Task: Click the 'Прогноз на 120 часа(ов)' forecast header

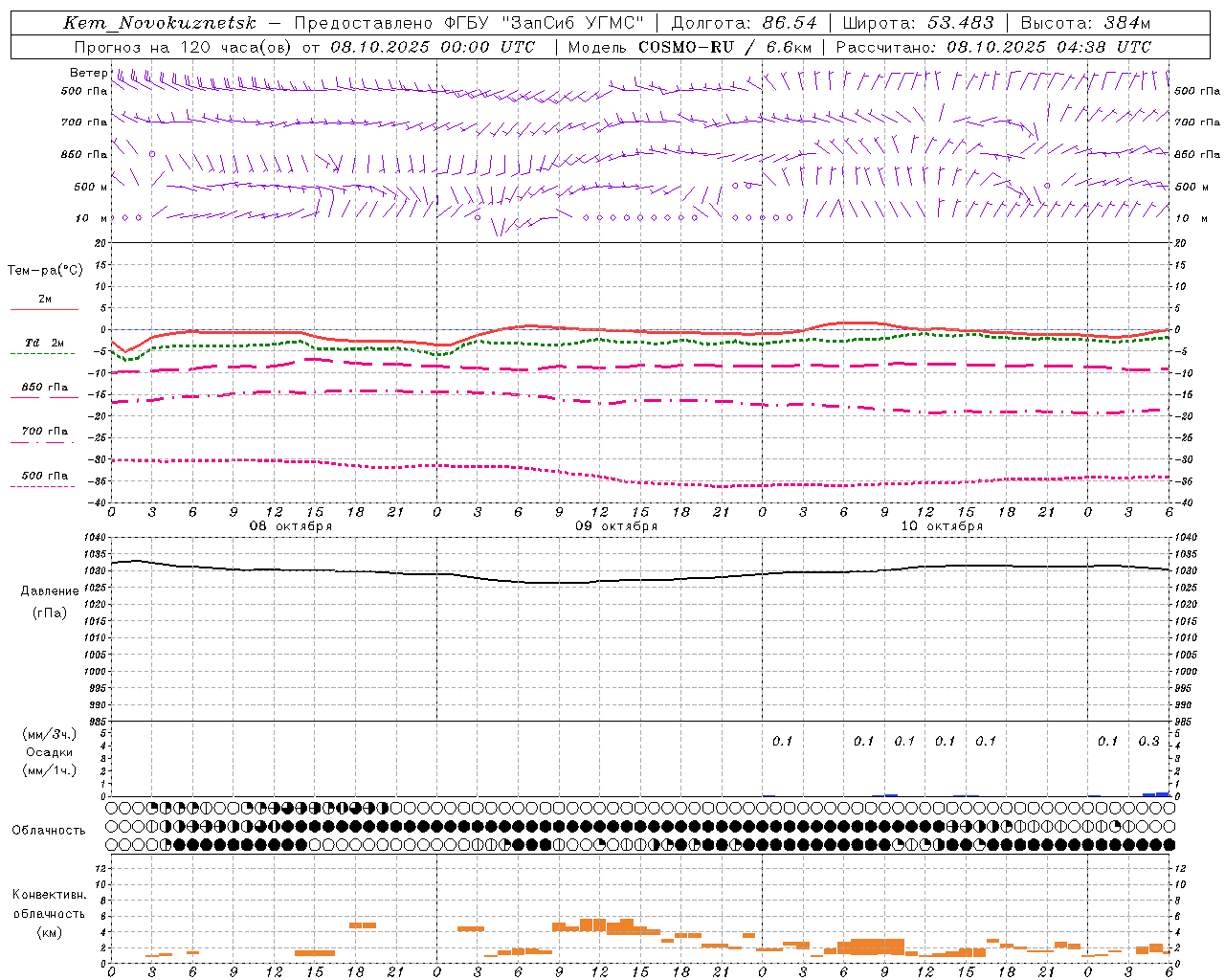Action: point(183,47)
